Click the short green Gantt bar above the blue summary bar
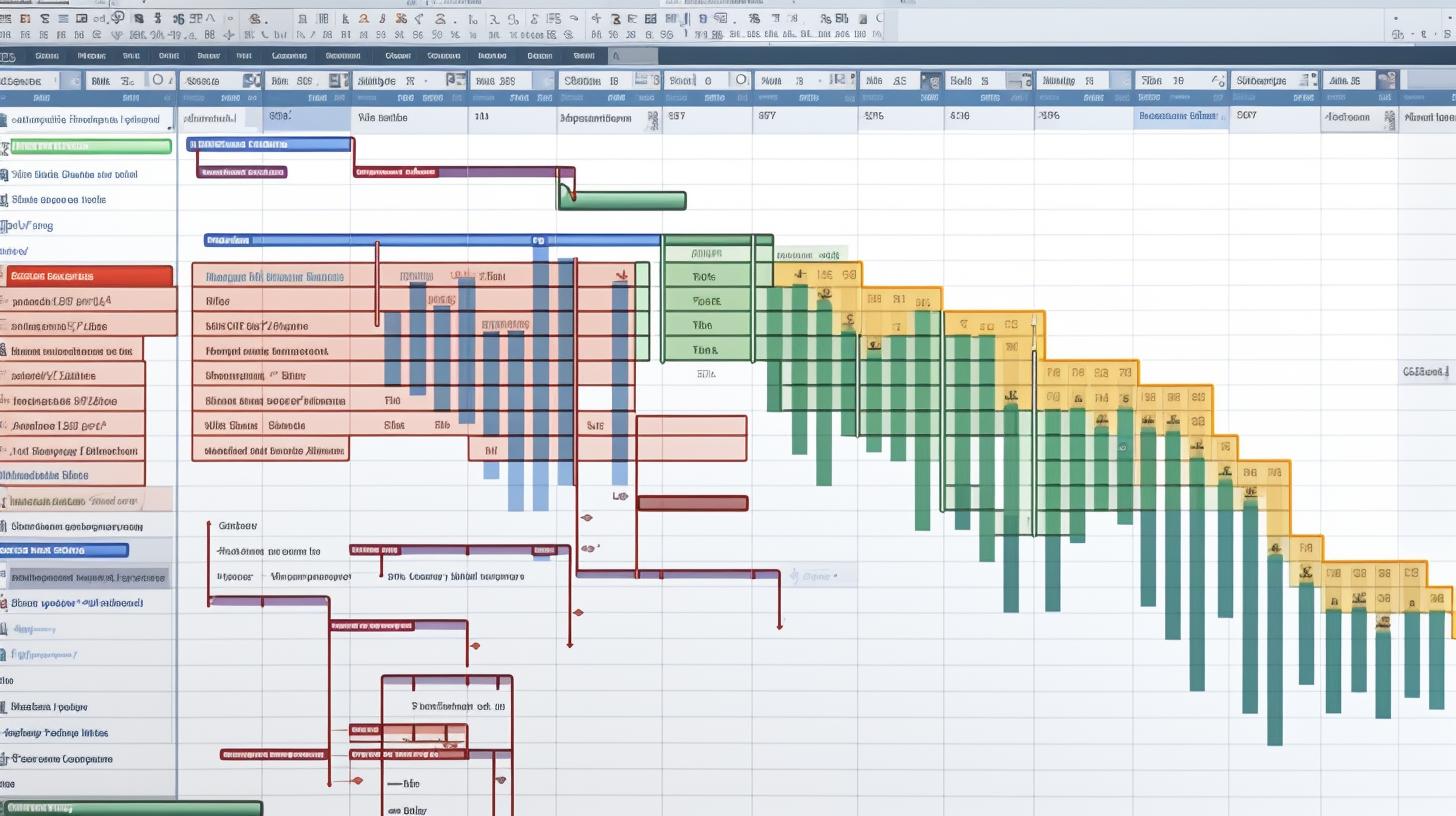The width and height of the screenshot is (1456, 816). pos(622,201)
